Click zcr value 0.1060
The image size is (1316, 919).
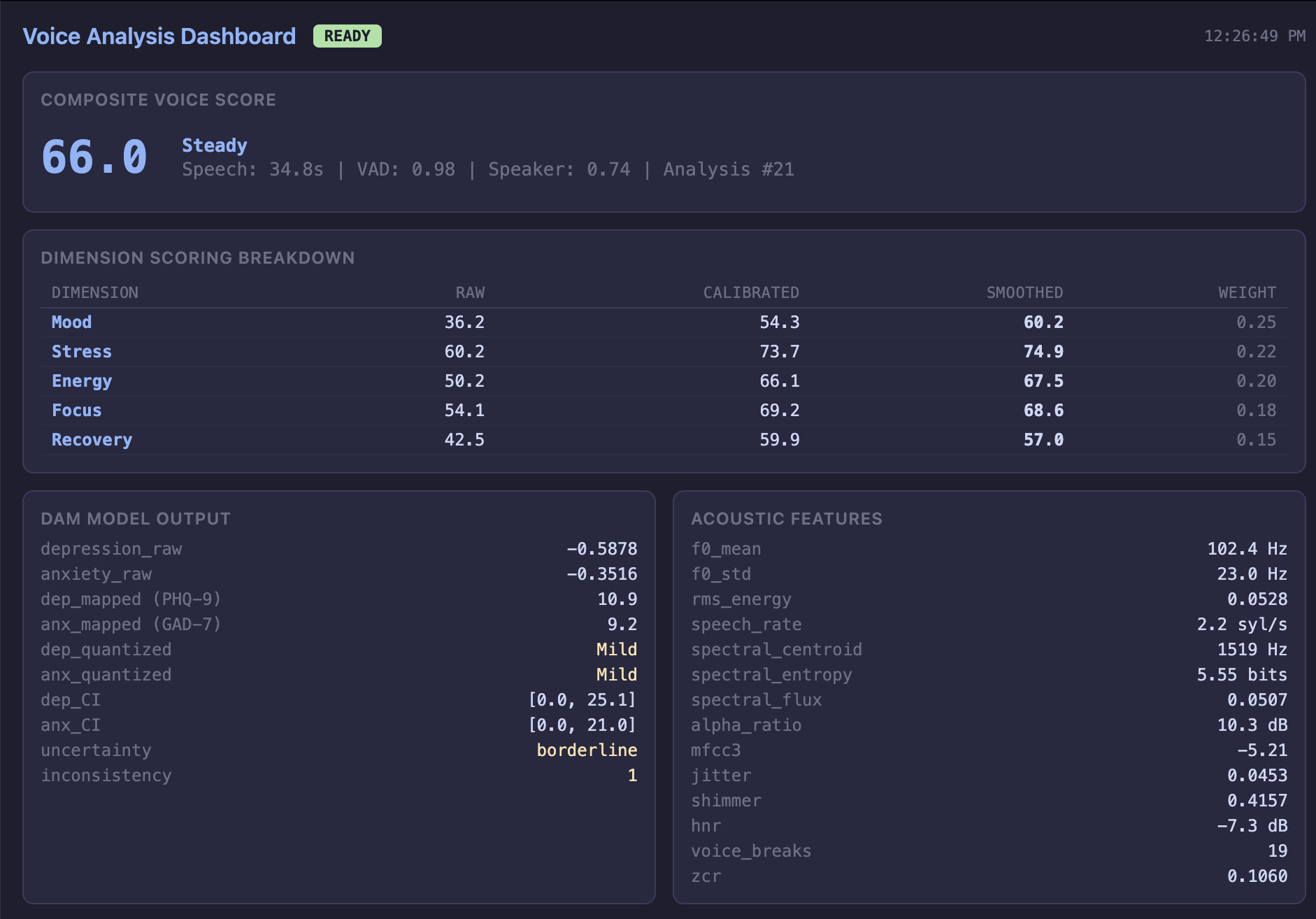point(1257,876)
